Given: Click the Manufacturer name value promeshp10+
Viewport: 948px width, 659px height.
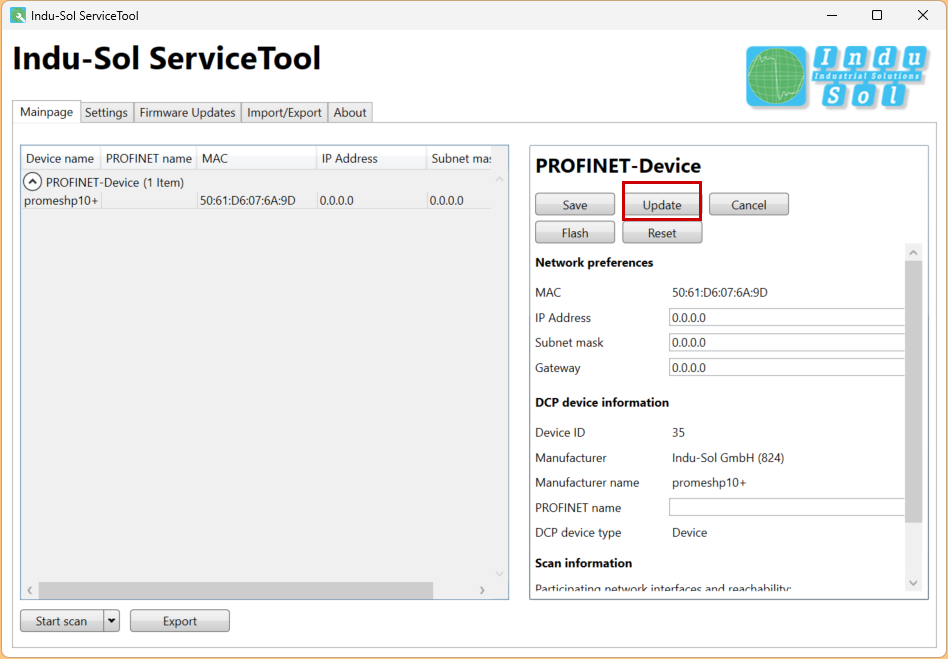Looking at the screenshot, I should [x=709, y=482].
